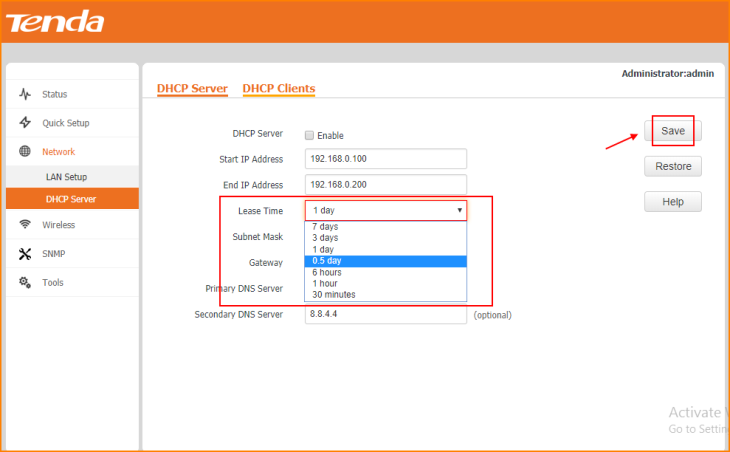730x452 pixels.
Task: Click the Help button
Action: [672, 202]
